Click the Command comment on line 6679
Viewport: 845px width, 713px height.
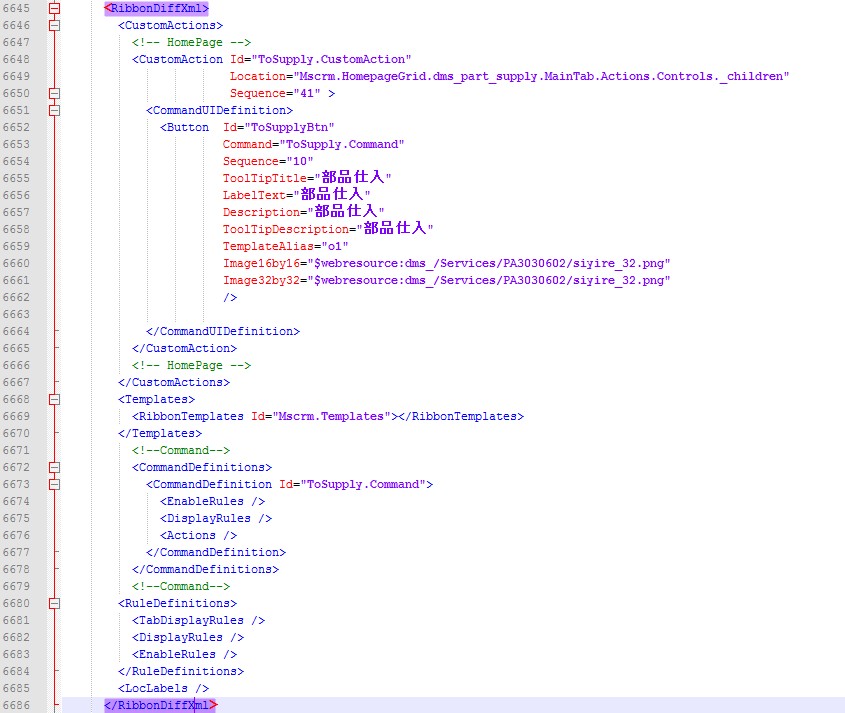(181, 586)
